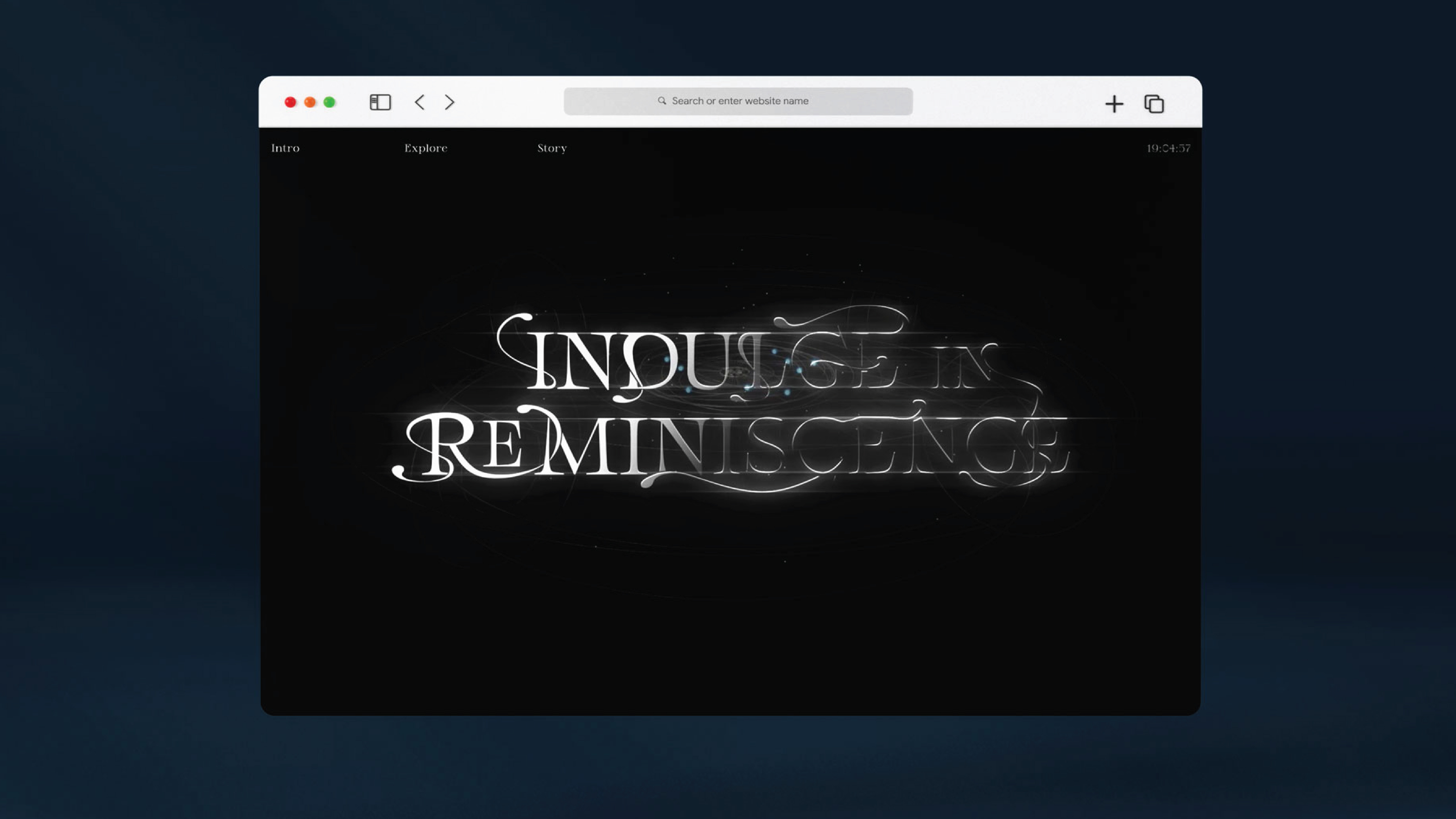Toggle the browser sidebar icon
1456x819 pixels.
coord(380,102)
